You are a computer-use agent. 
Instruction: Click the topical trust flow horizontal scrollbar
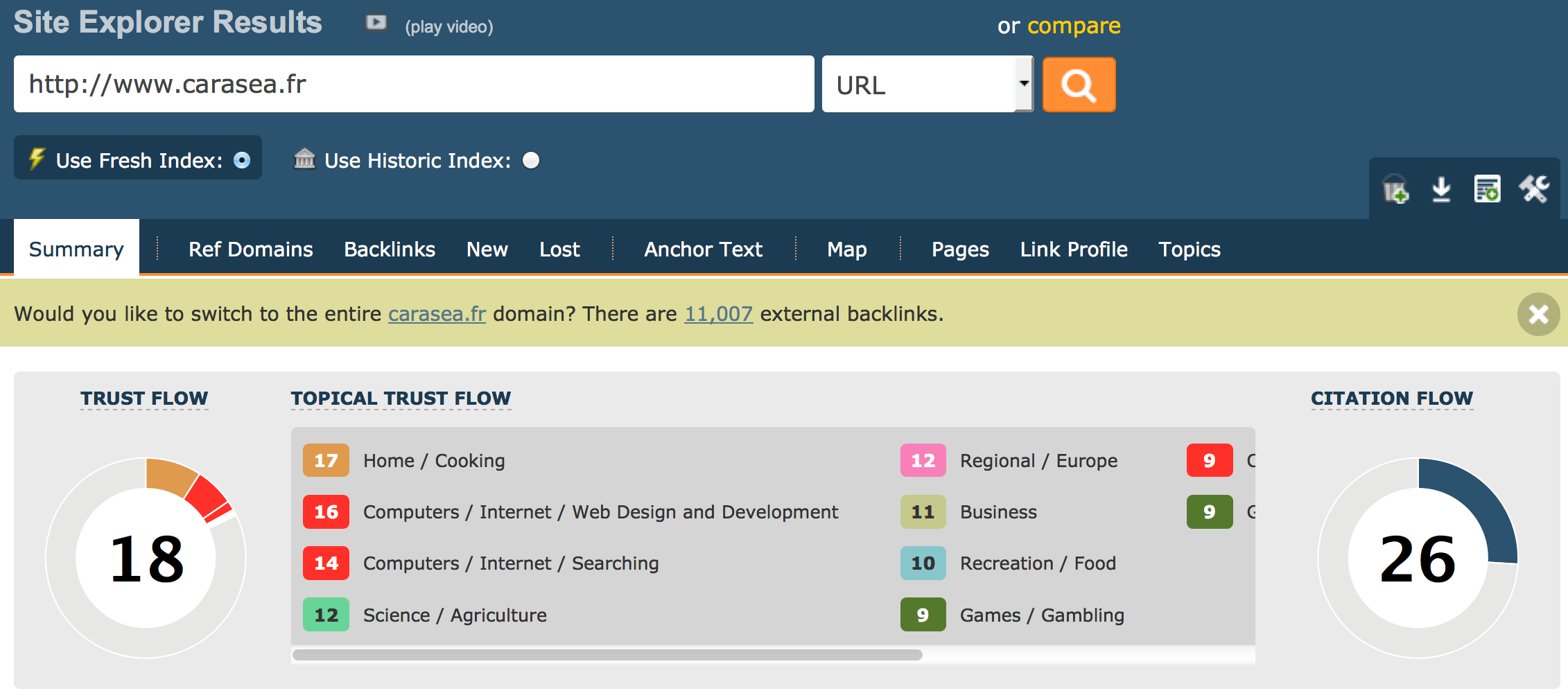click(607, 655)
